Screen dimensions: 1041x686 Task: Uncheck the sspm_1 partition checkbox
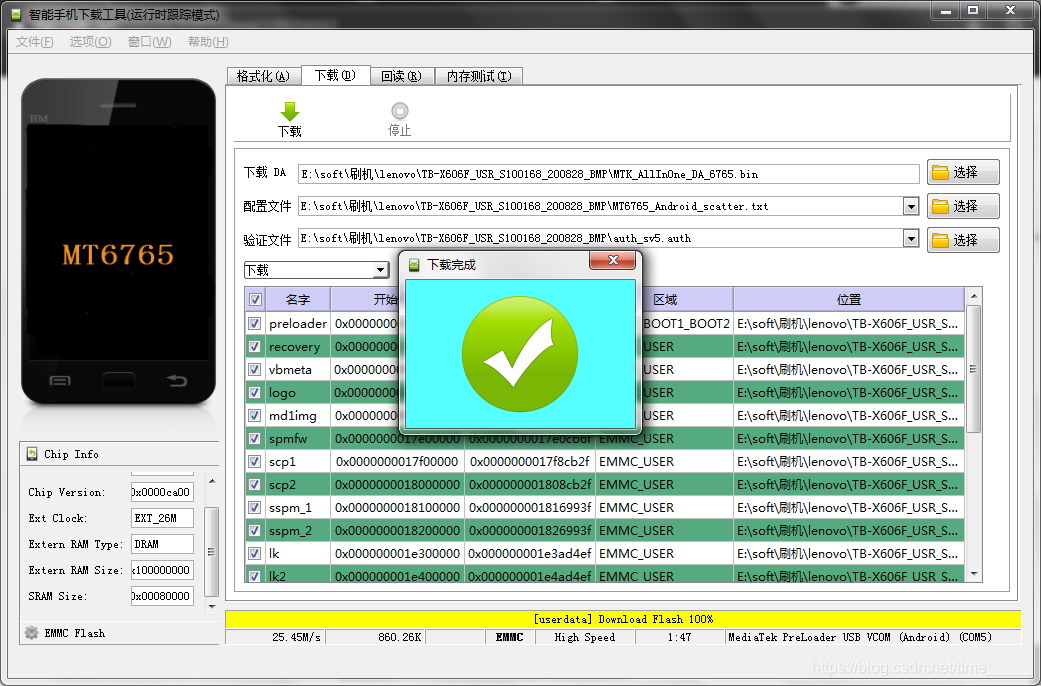pos(254,507)
